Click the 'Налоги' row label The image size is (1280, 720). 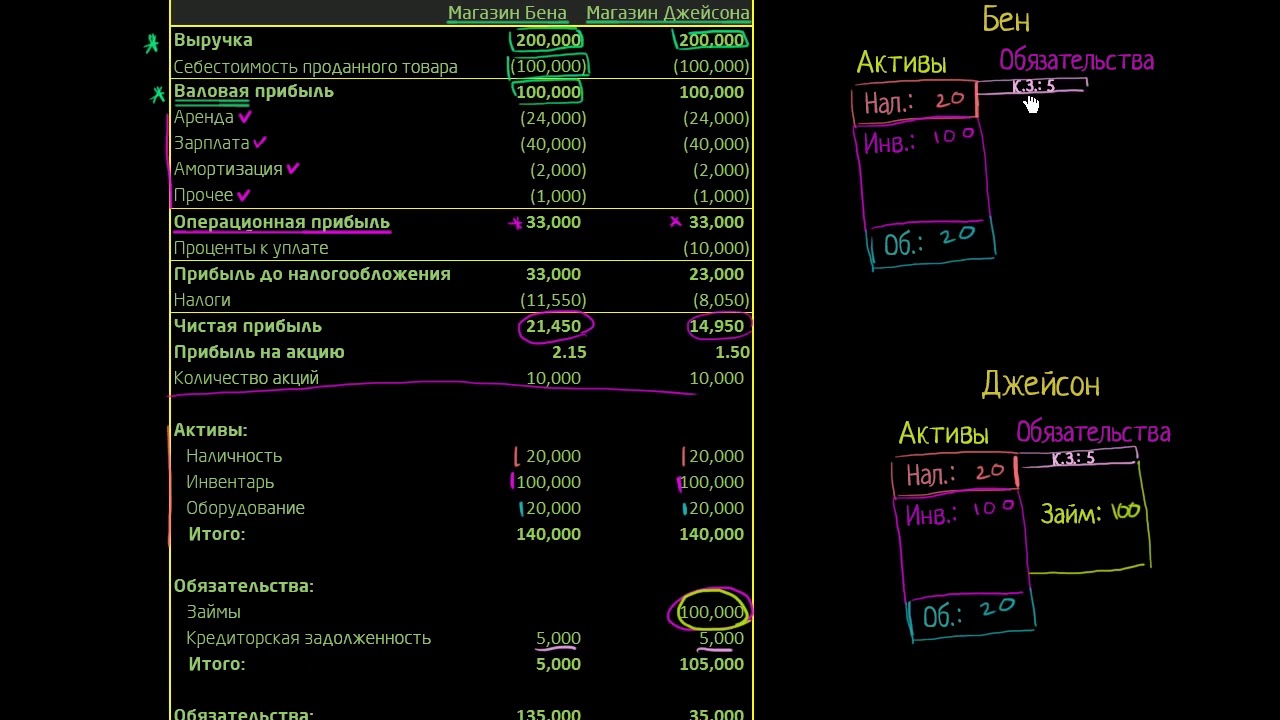click(202, 300)
